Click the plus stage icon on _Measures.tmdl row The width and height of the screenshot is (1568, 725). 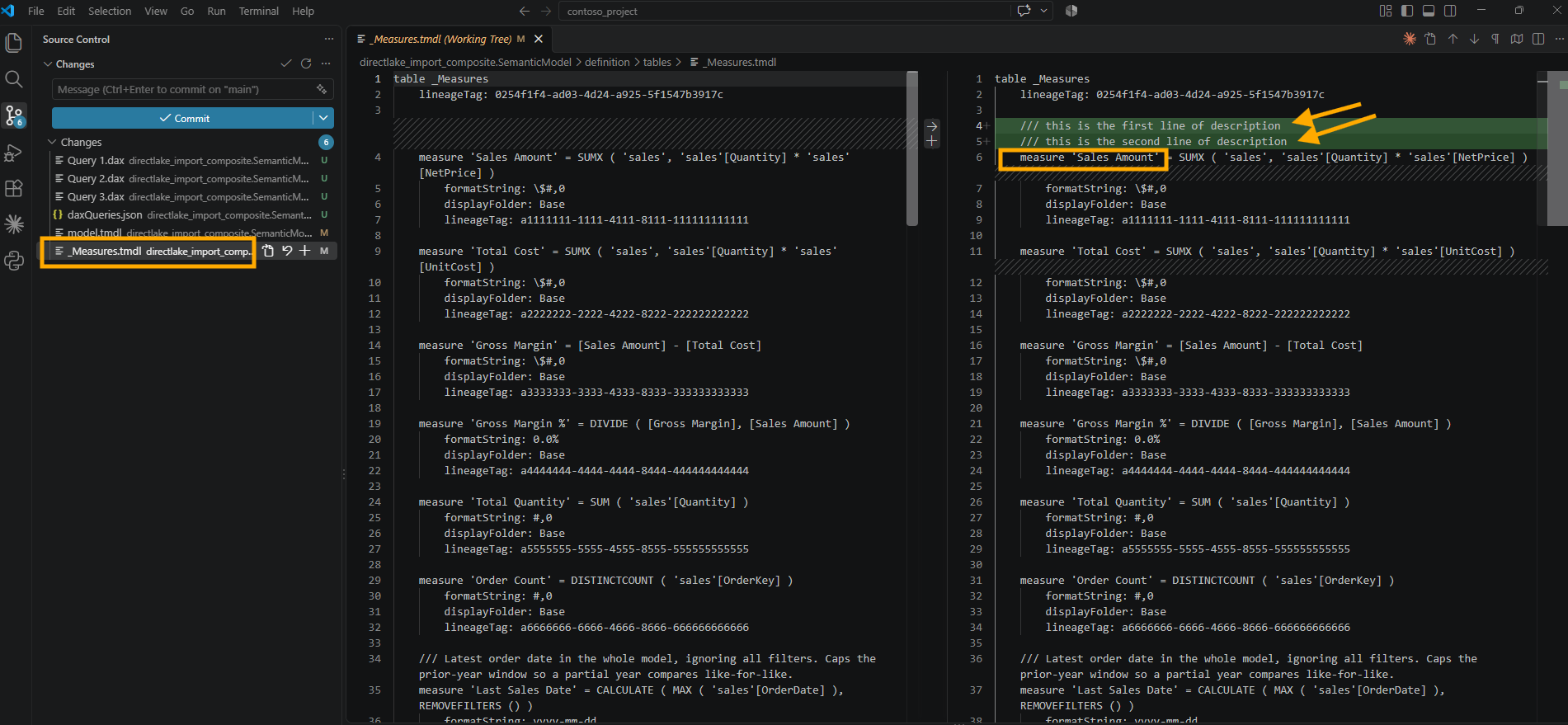(x=305, y=251)
